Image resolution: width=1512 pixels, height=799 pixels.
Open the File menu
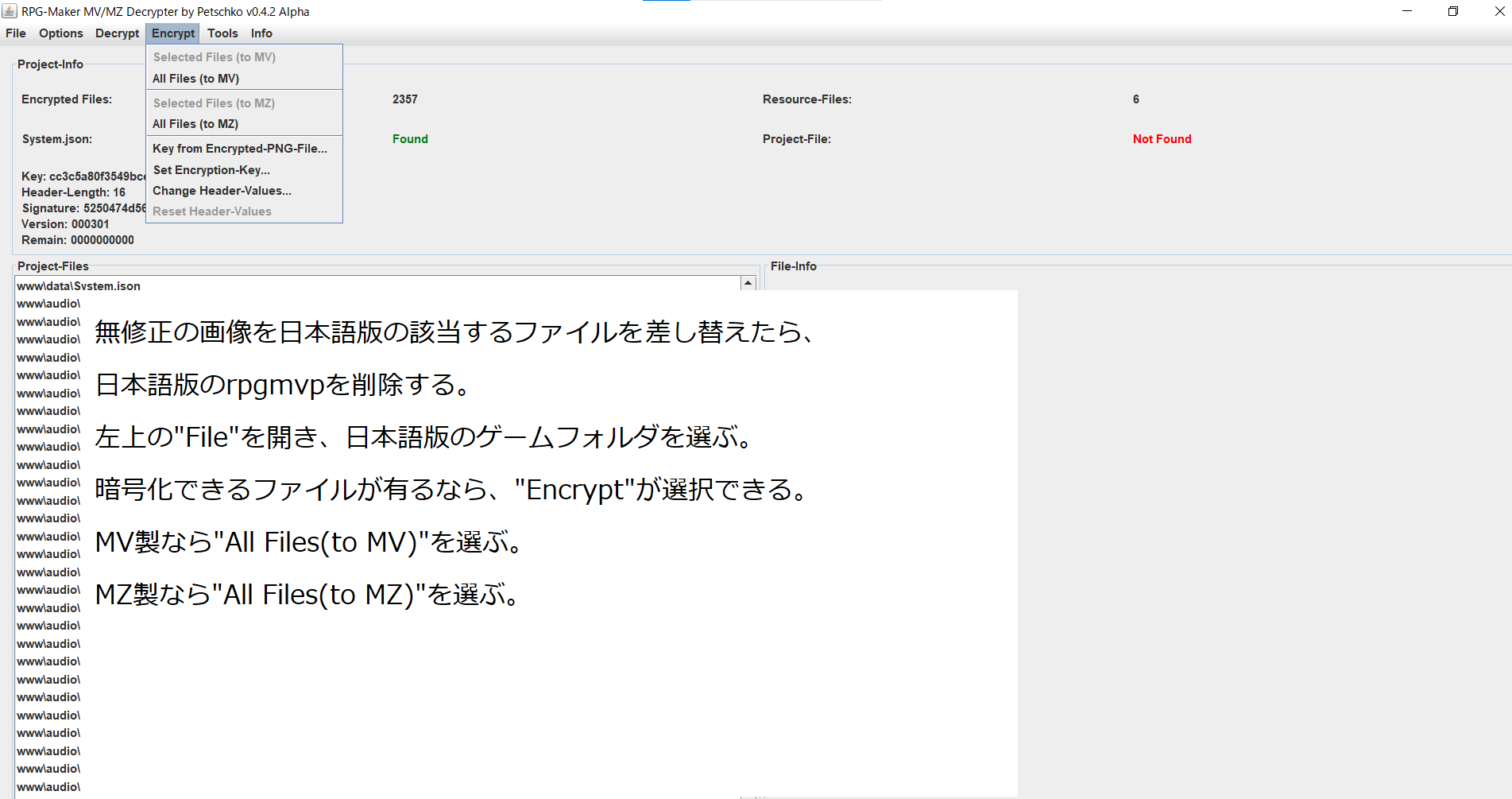pos(16,33)
